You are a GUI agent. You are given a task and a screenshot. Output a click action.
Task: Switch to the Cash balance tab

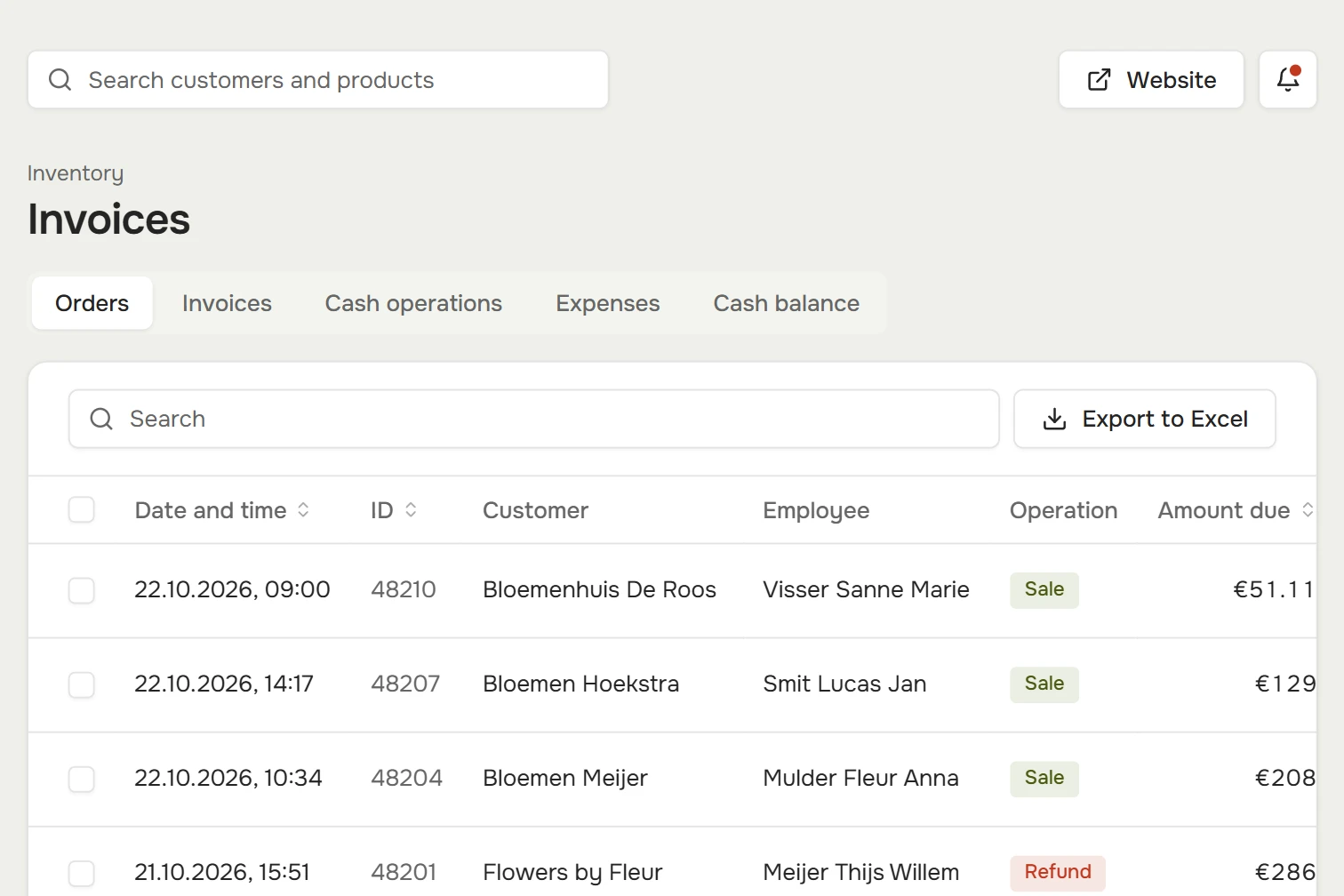pos(787,303)
